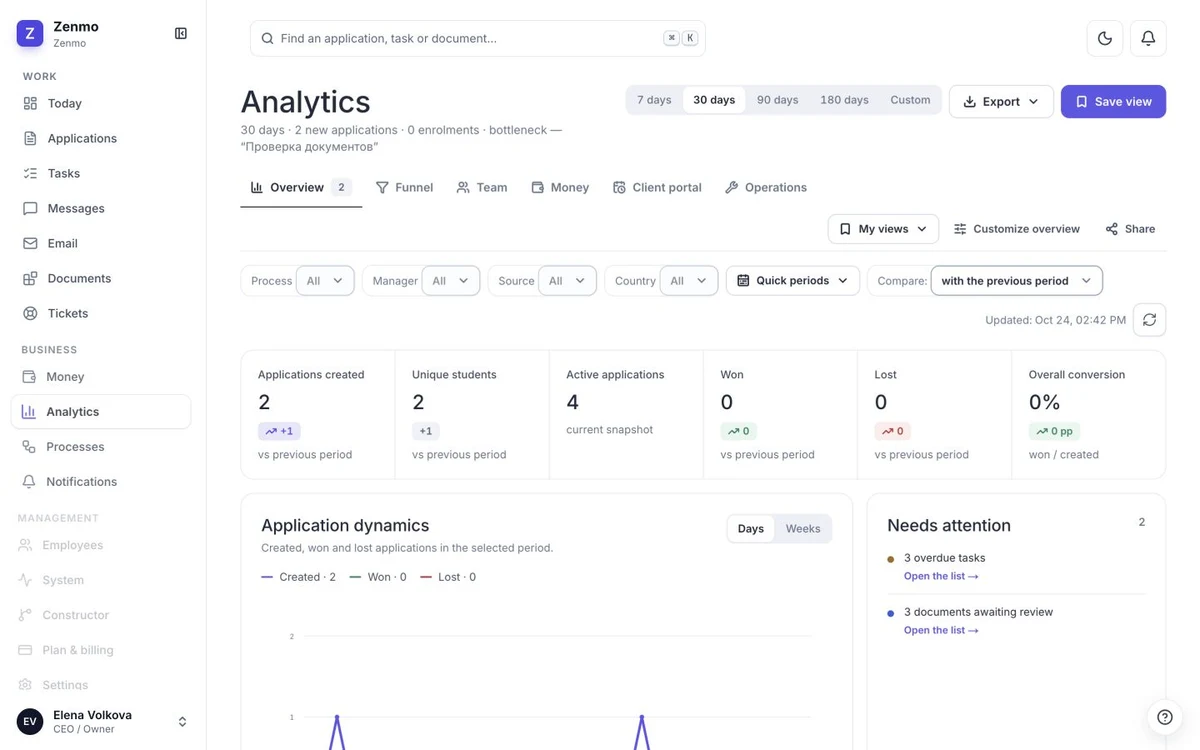The image size is (1200, 750).
Task: Select the 30 days period
Action: 714,100
